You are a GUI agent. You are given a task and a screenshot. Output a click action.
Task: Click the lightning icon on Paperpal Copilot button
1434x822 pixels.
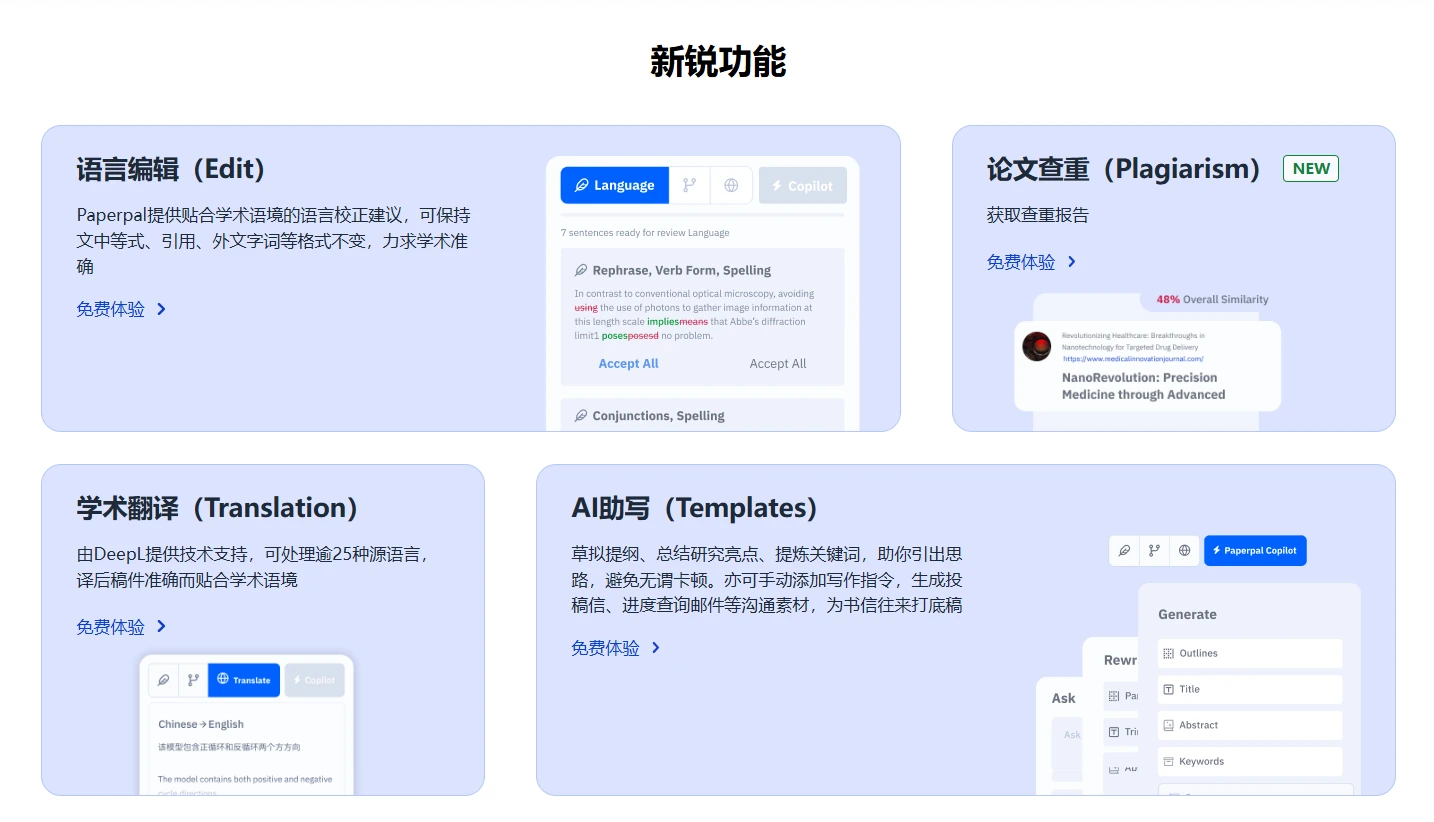(1216, 550)
